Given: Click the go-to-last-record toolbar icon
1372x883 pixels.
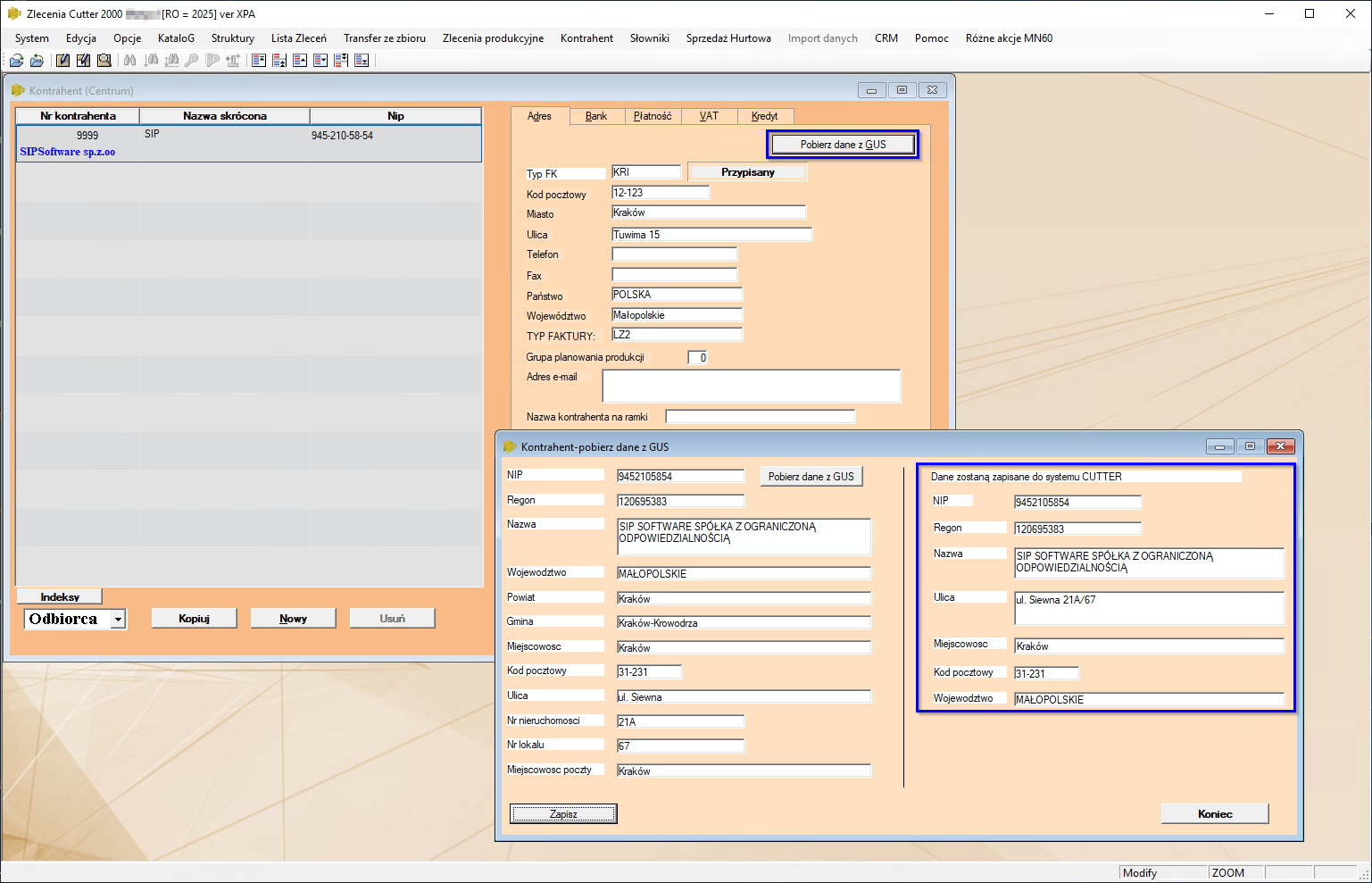Looking at the screenshot, I should pyautogui.click(x=362, y=61).
